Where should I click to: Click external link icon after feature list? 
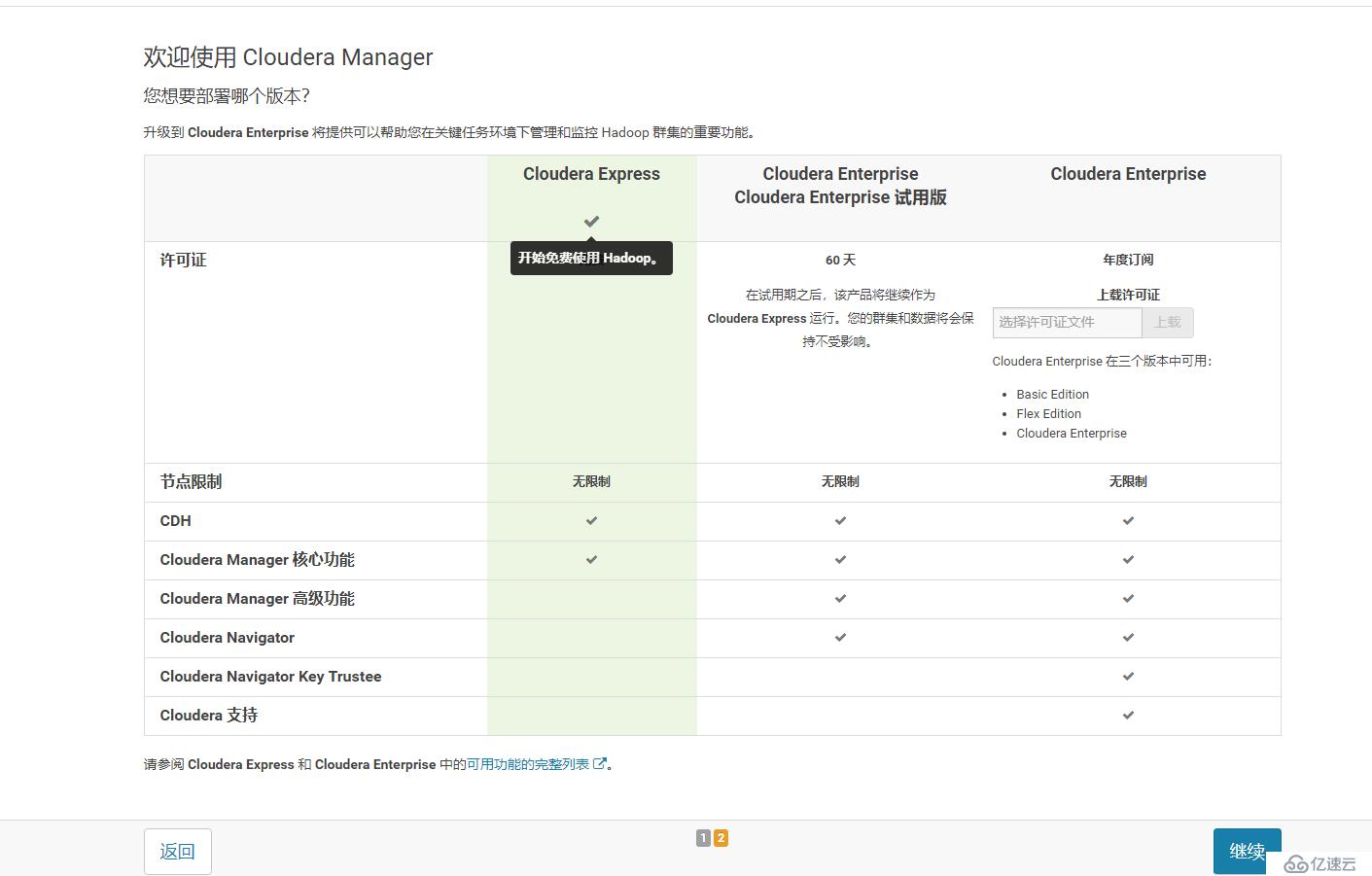click(x=600, y=764)
